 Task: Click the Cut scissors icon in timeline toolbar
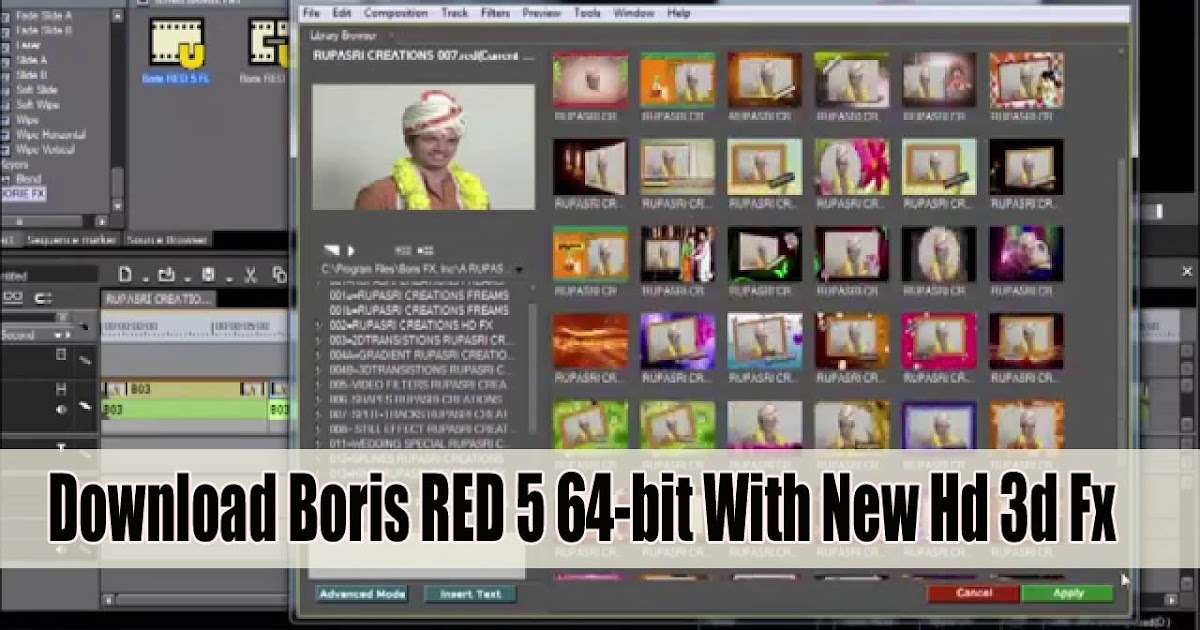click(251, 274)
